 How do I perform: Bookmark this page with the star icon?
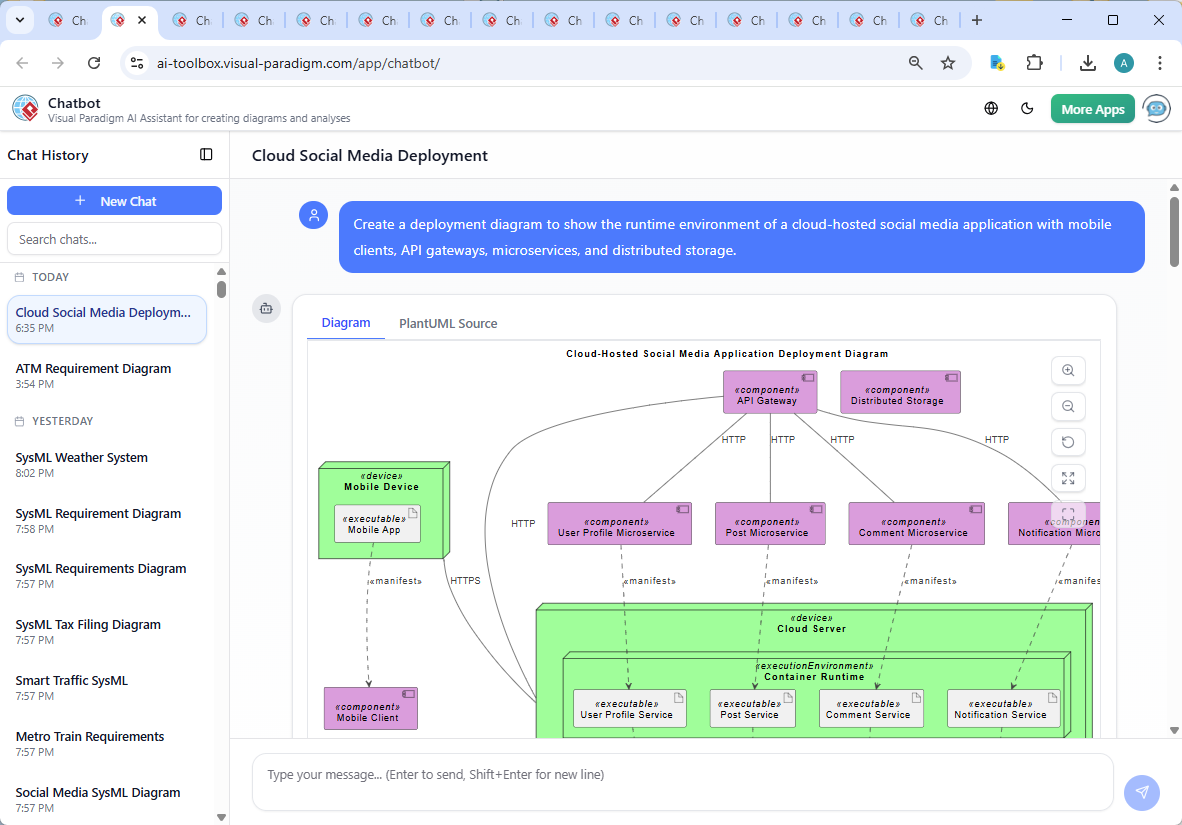click(948, 63)
